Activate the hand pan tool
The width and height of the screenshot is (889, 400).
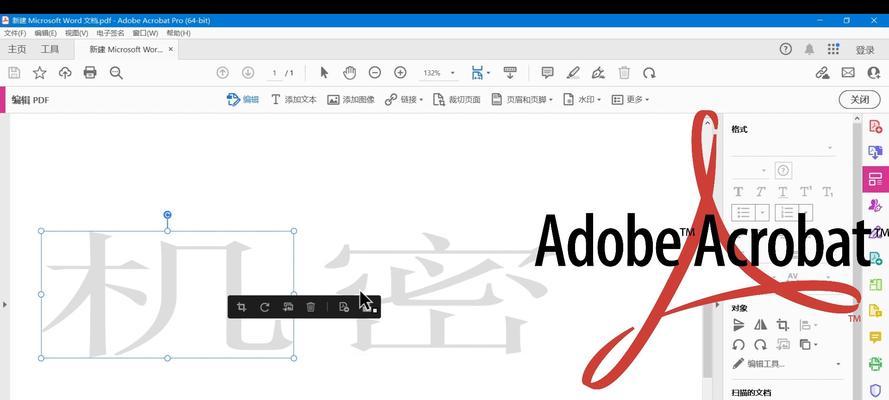pyautogui.click(x=350, y=73)
